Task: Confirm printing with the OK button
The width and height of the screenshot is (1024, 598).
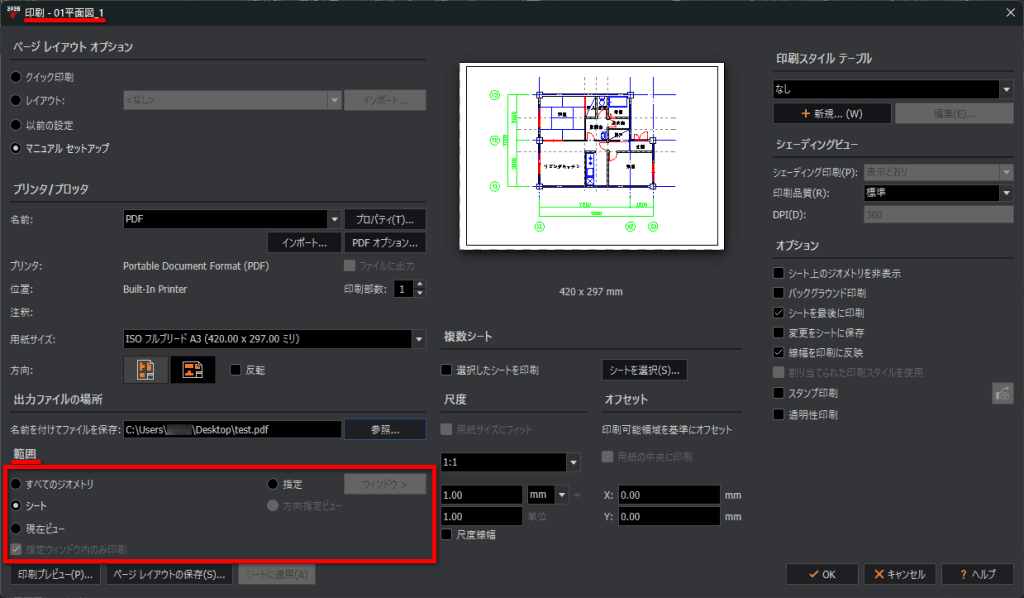Action: click(x=822, y=574)
